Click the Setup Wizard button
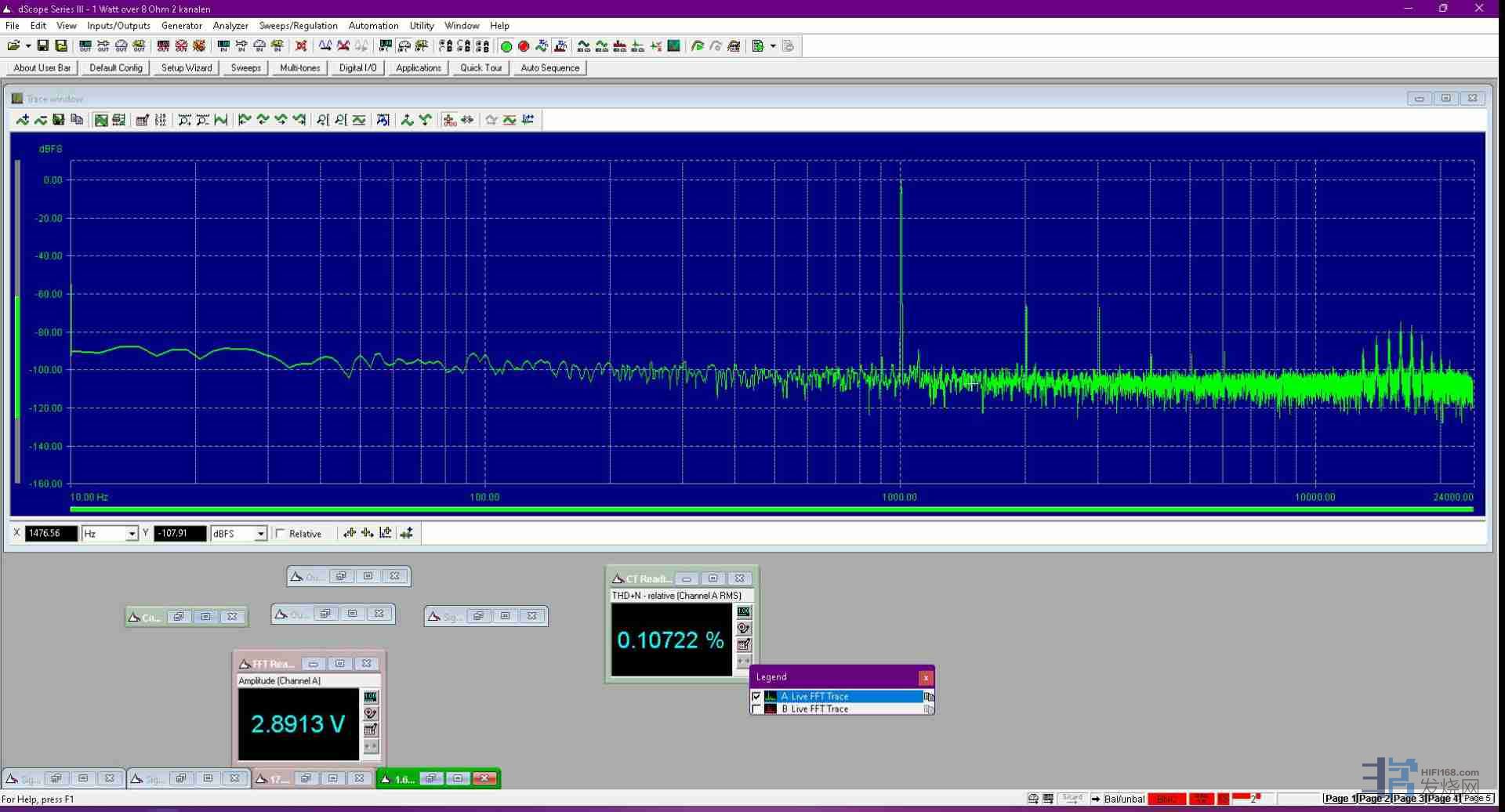The width and height of the screenshot is (1505, 812). pyautogui.click(x=187, y=68)
